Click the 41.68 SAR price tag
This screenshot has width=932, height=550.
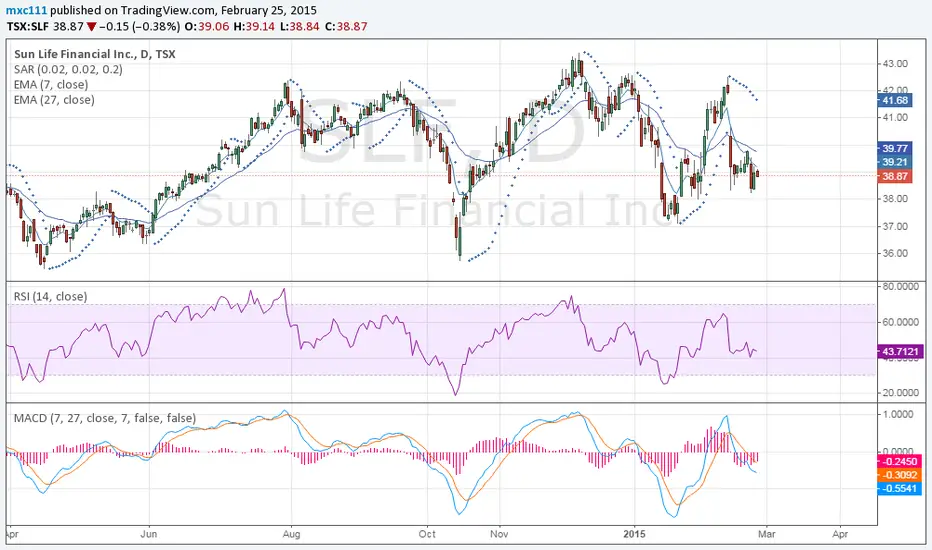coord(895,100)
